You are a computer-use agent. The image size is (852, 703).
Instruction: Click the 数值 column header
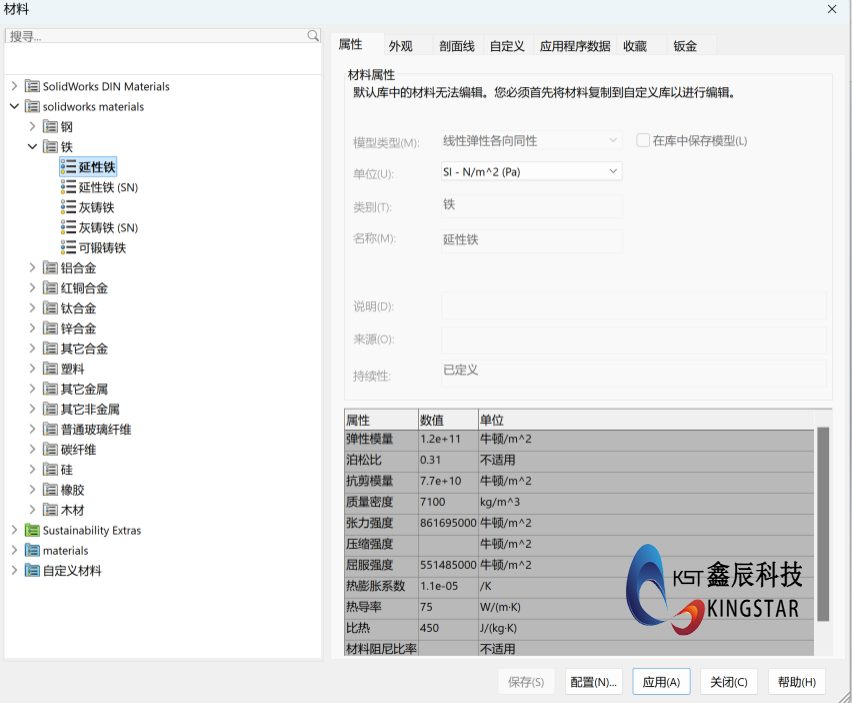[448, 420]
